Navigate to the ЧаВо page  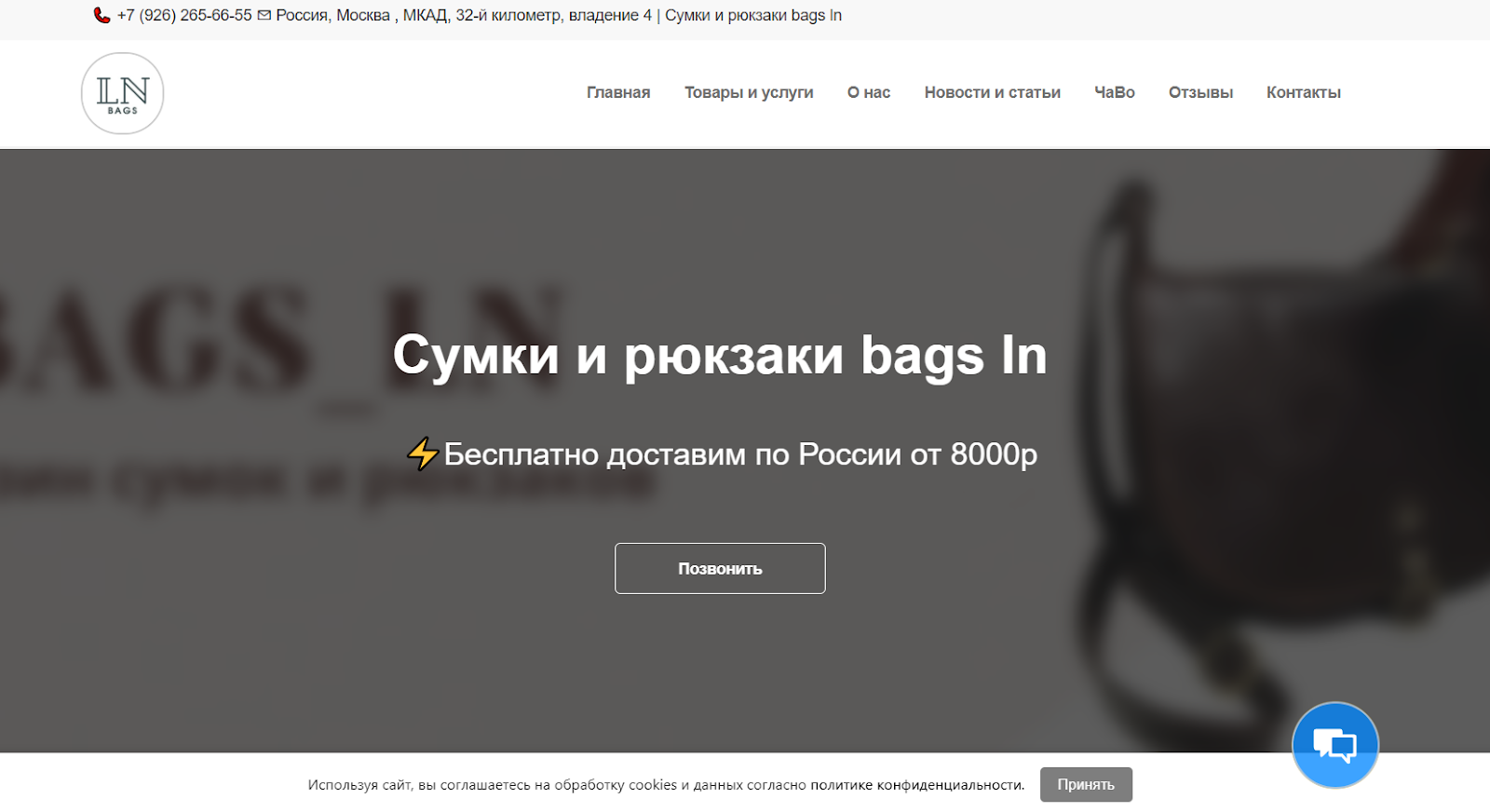pyautogui.click(x=1115, y=92)
